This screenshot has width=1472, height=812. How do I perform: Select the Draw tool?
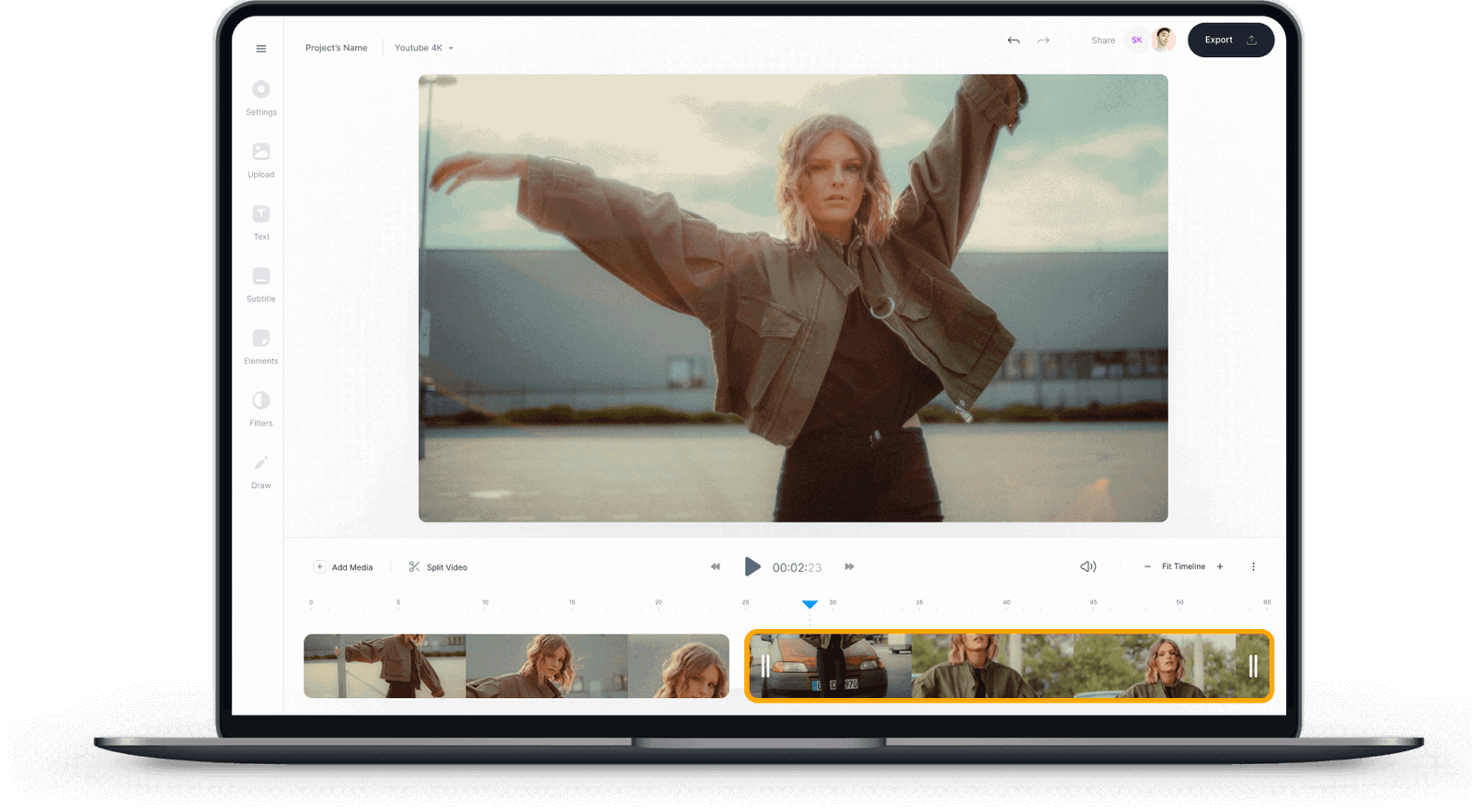(x=261, y=472)
